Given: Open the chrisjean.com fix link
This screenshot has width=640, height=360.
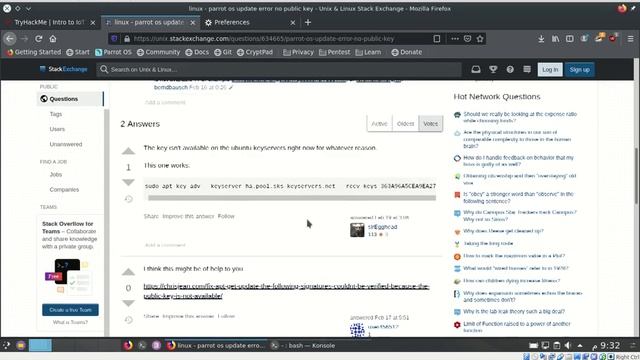Looking at the screenshot, I should click(x=286, y=291).
